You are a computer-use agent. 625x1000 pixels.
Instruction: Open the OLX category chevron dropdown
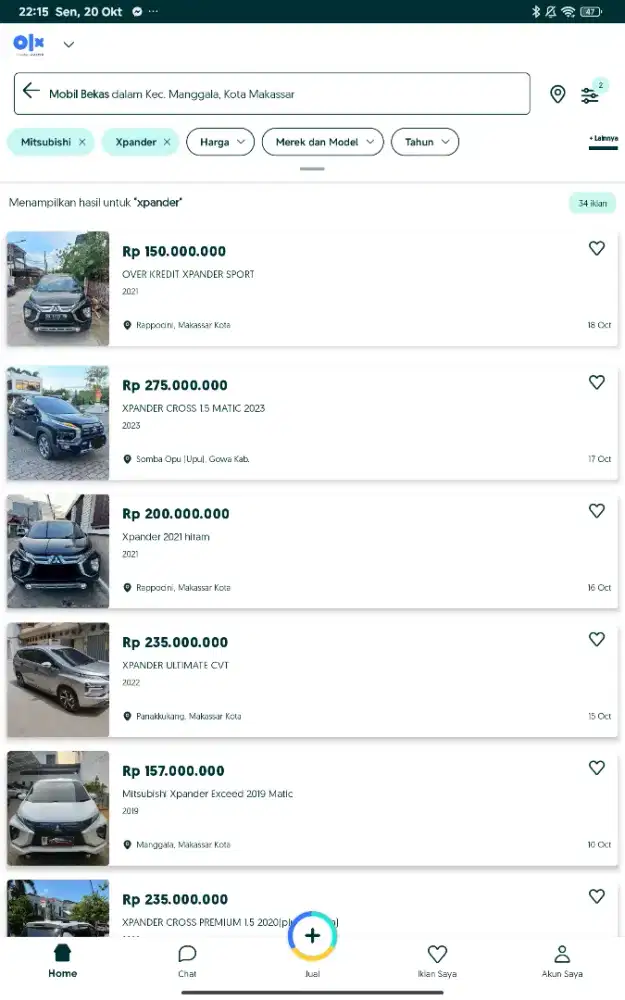[x=69, y=44]
